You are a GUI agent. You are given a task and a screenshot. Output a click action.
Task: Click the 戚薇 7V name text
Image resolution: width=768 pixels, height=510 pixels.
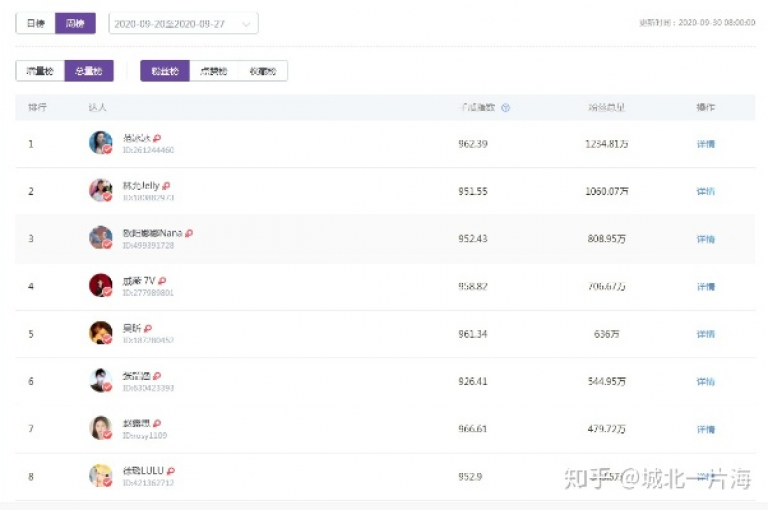click(139, 281)
